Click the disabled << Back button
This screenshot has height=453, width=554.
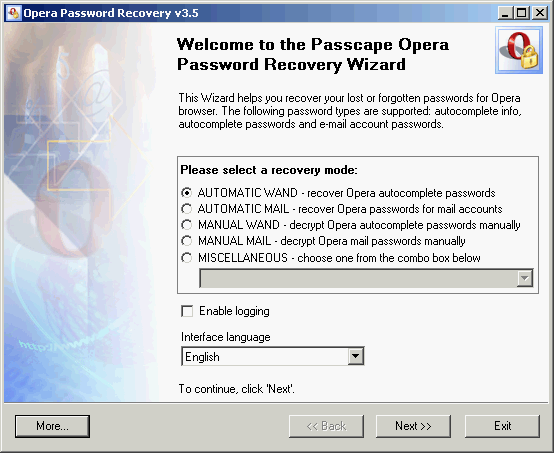[x=326, y=426]
